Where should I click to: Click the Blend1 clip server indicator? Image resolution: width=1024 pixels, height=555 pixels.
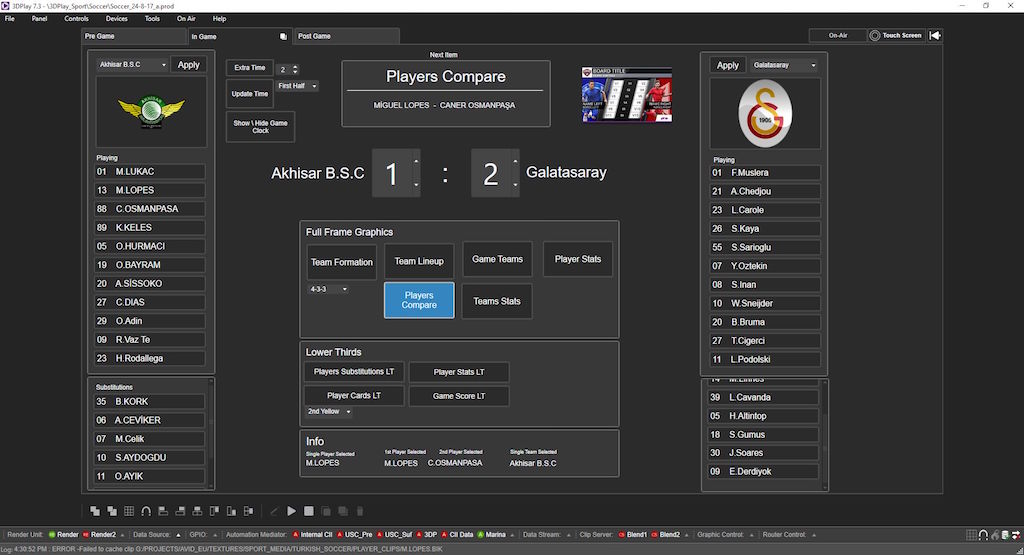633,534
